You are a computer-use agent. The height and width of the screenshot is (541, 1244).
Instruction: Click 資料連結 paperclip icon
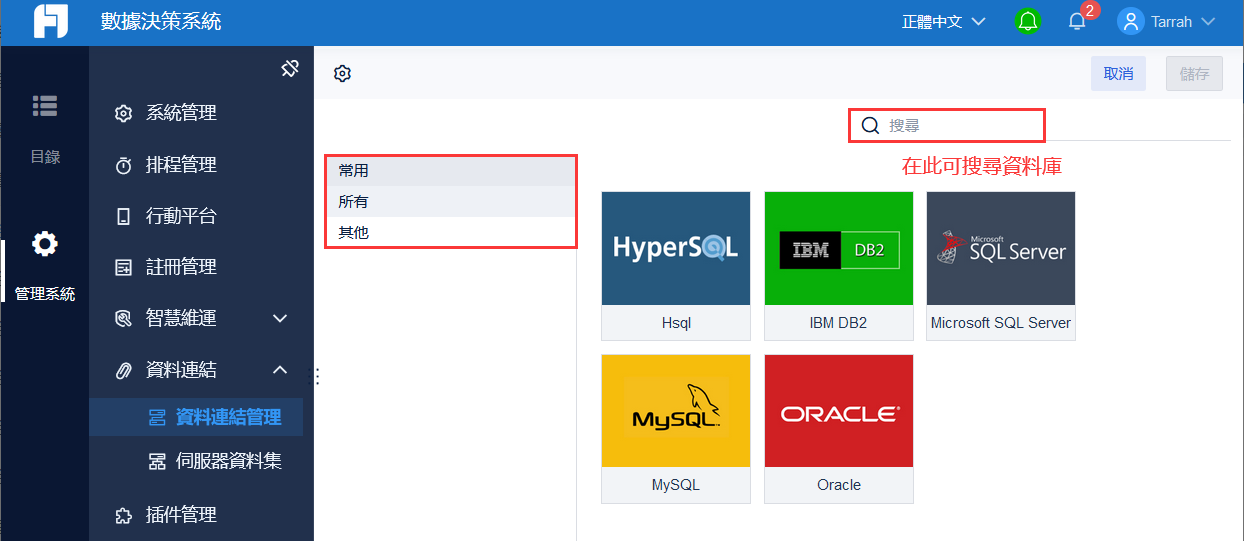(123, 370)
